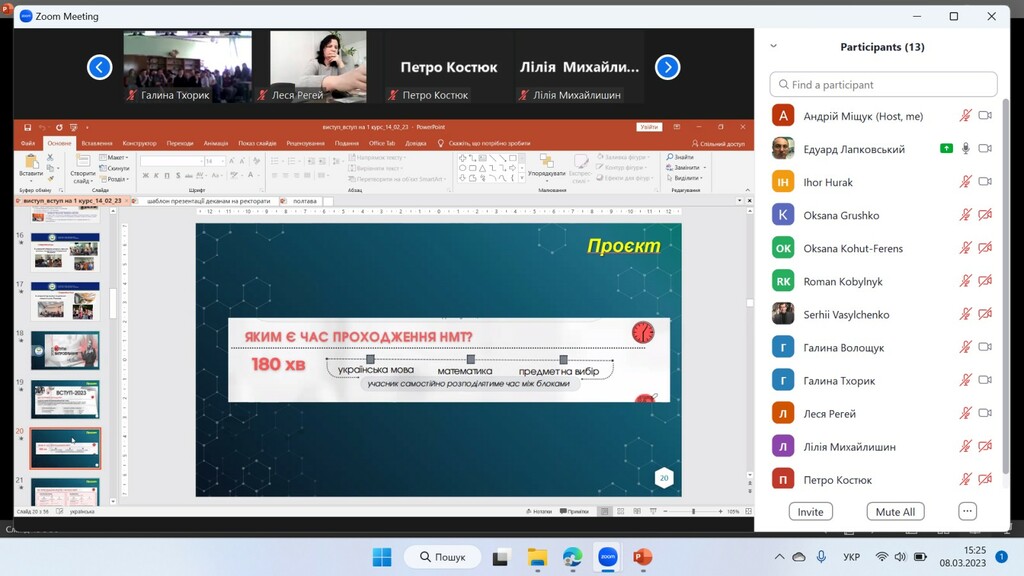Screen dimensions: 1024x576
Task: Click green screen-share icon beside Едуард Лапковський
Action: pos(946,149)
